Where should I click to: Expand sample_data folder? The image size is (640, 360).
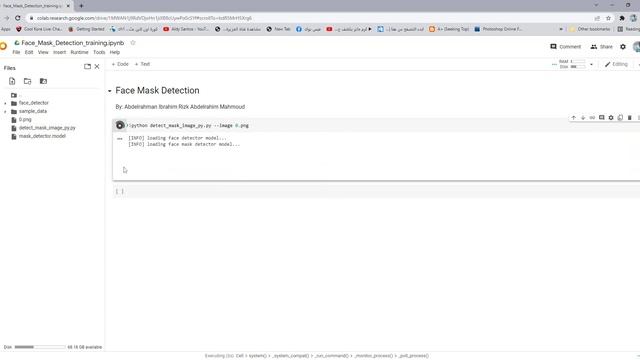(5, 111)
